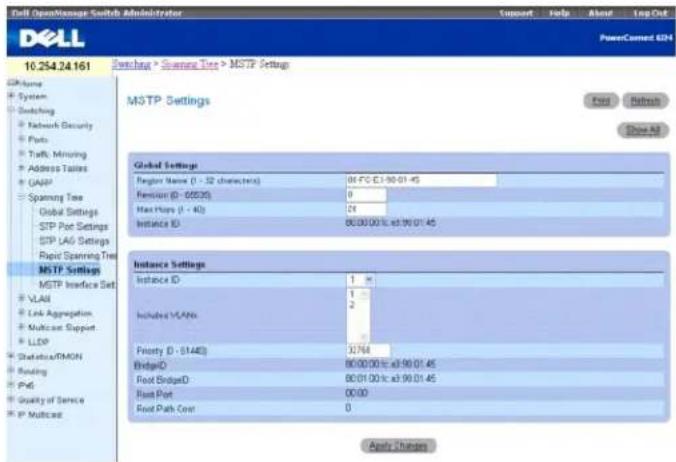
Task: Click the Dell logo
Action: click(x=52, y=38)
